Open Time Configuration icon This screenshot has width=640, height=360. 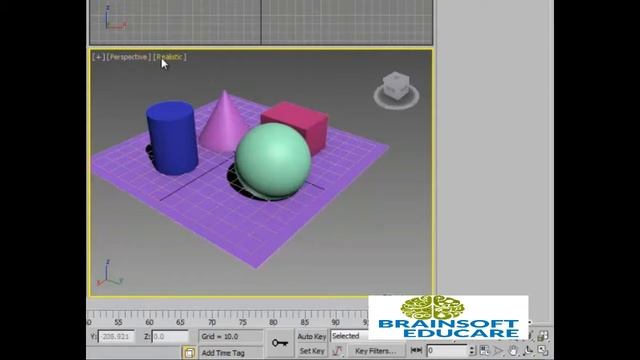click(x=484, y=350)
